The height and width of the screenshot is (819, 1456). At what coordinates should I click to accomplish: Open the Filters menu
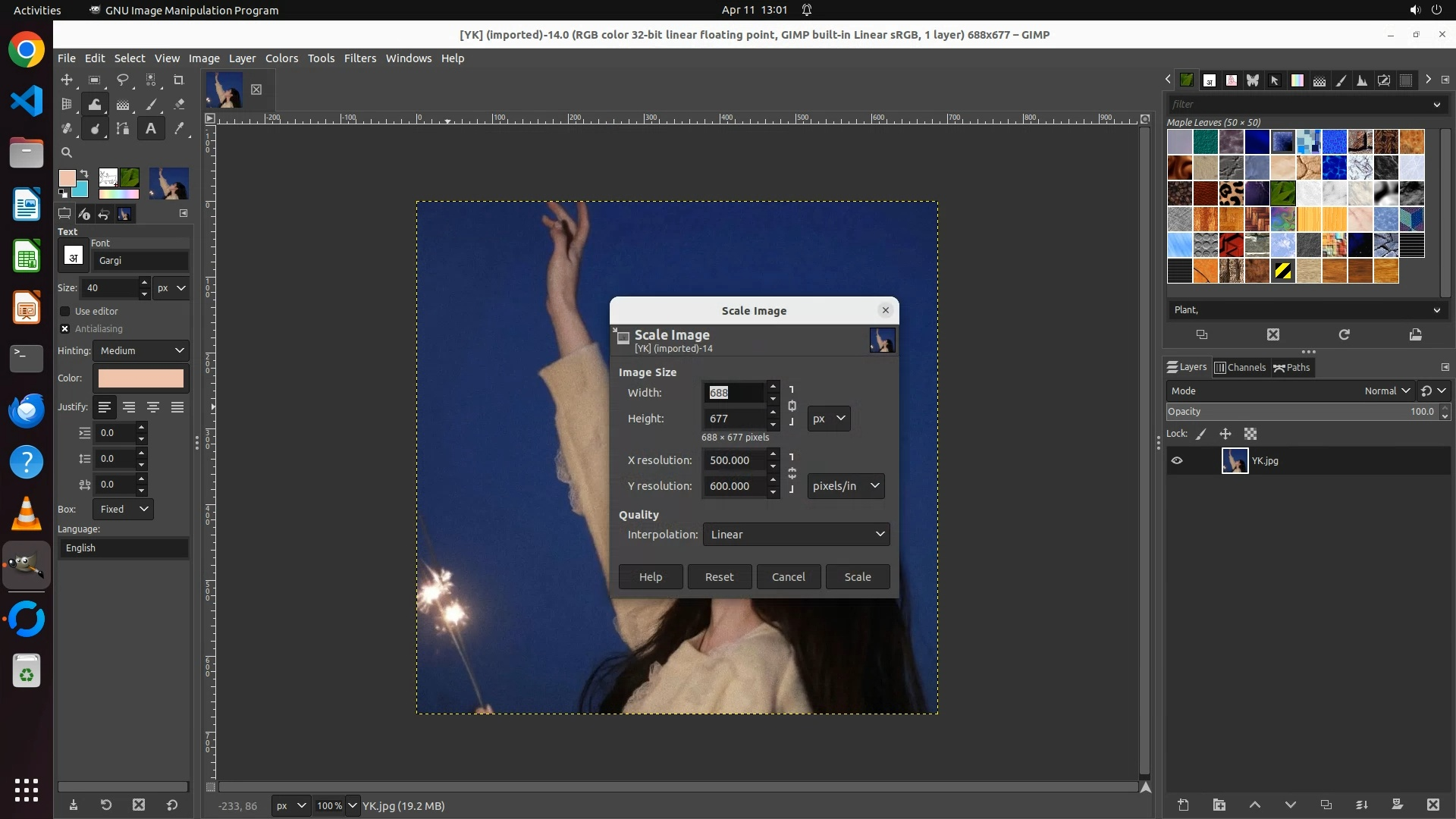[x=359, y=58]
